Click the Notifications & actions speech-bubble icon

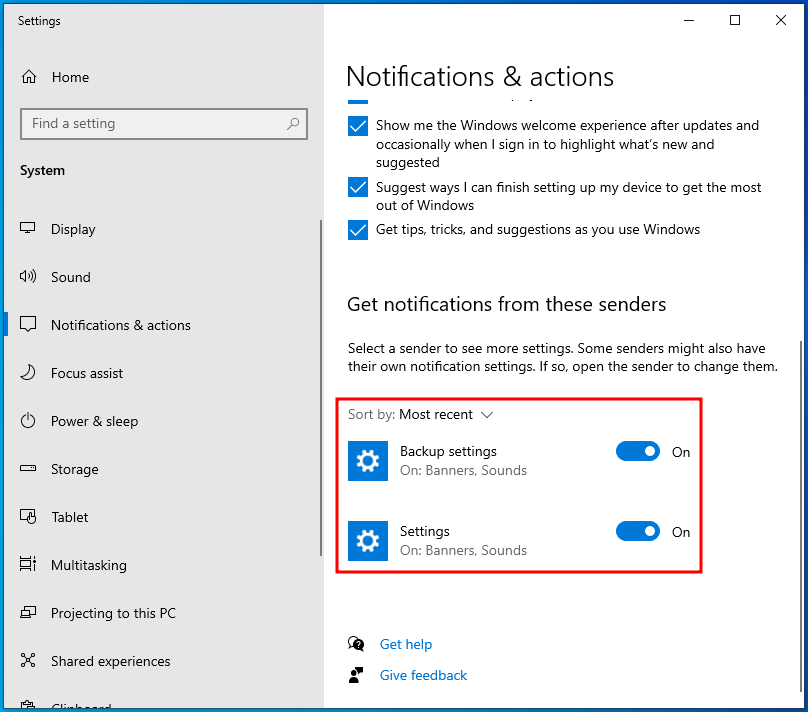[28, 325]
